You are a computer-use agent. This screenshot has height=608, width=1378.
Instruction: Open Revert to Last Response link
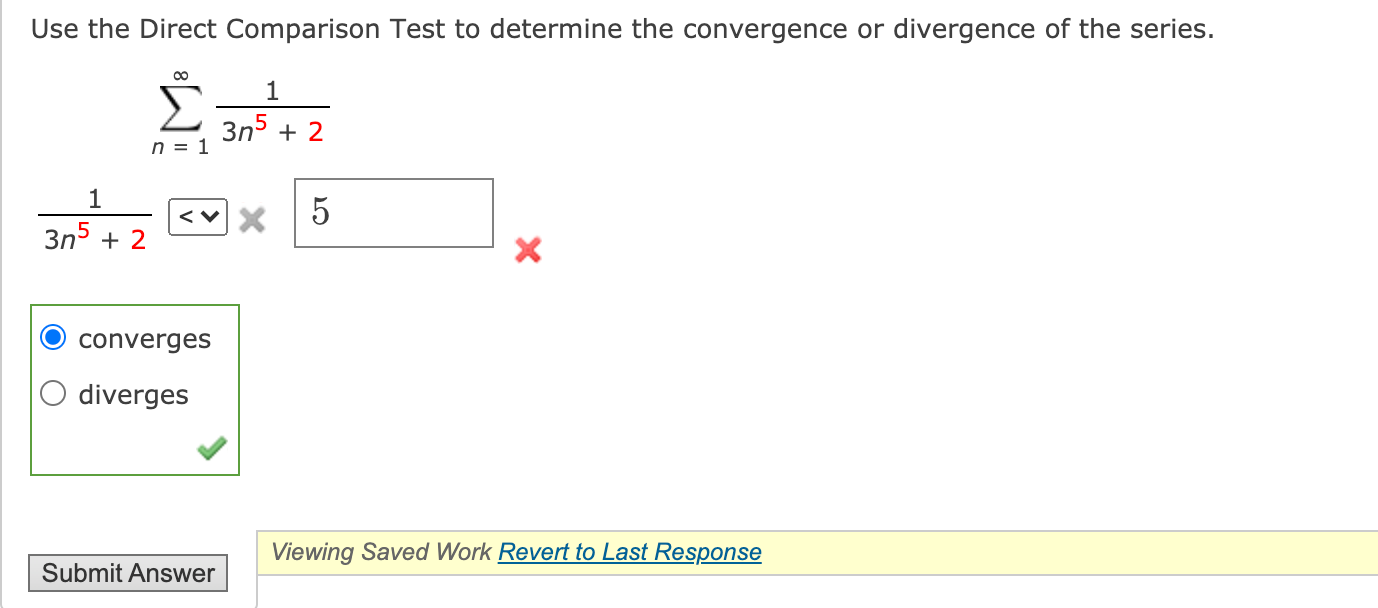(x=630, y=551)
